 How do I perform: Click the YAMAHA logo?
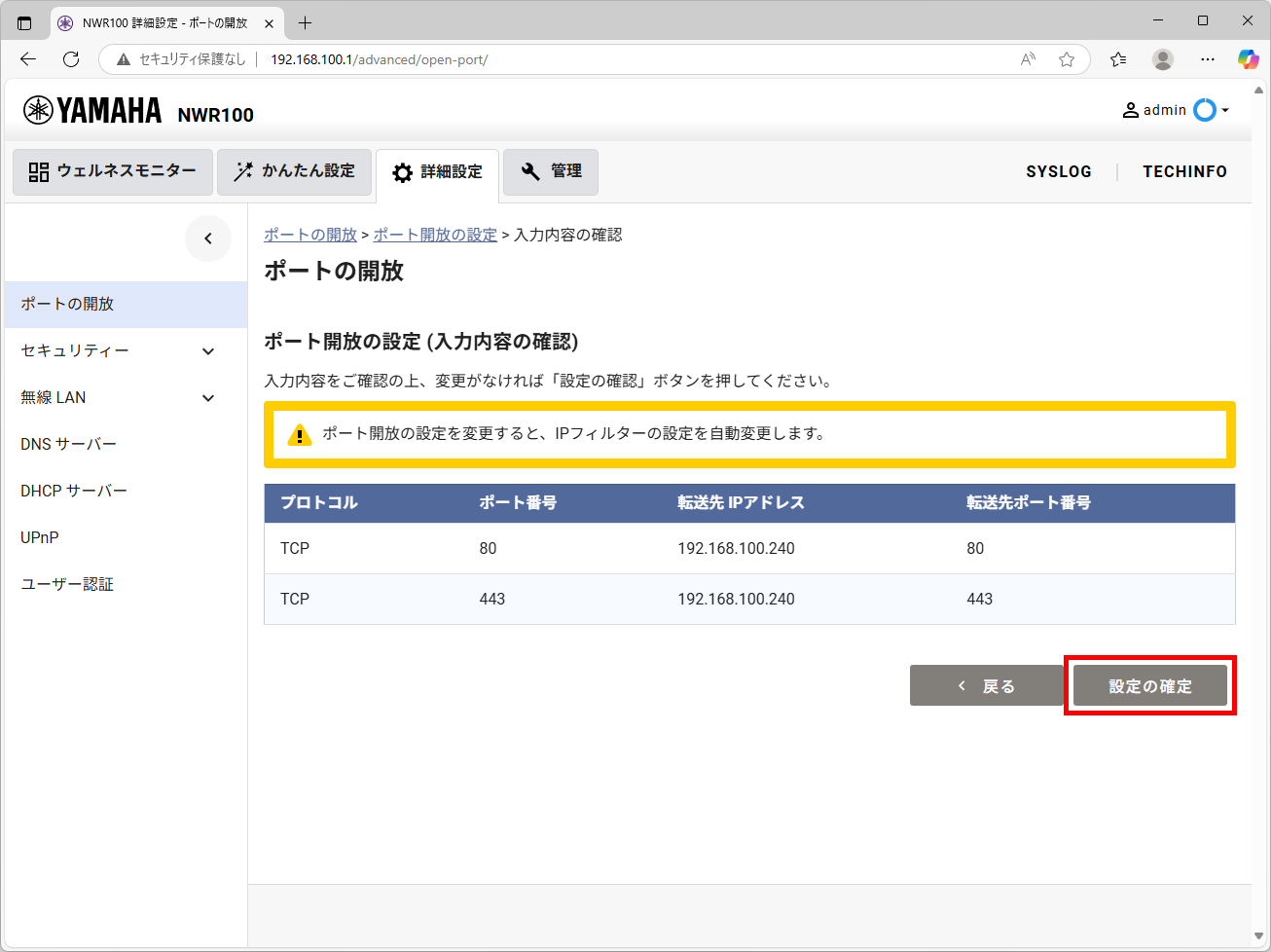[92, 111]
